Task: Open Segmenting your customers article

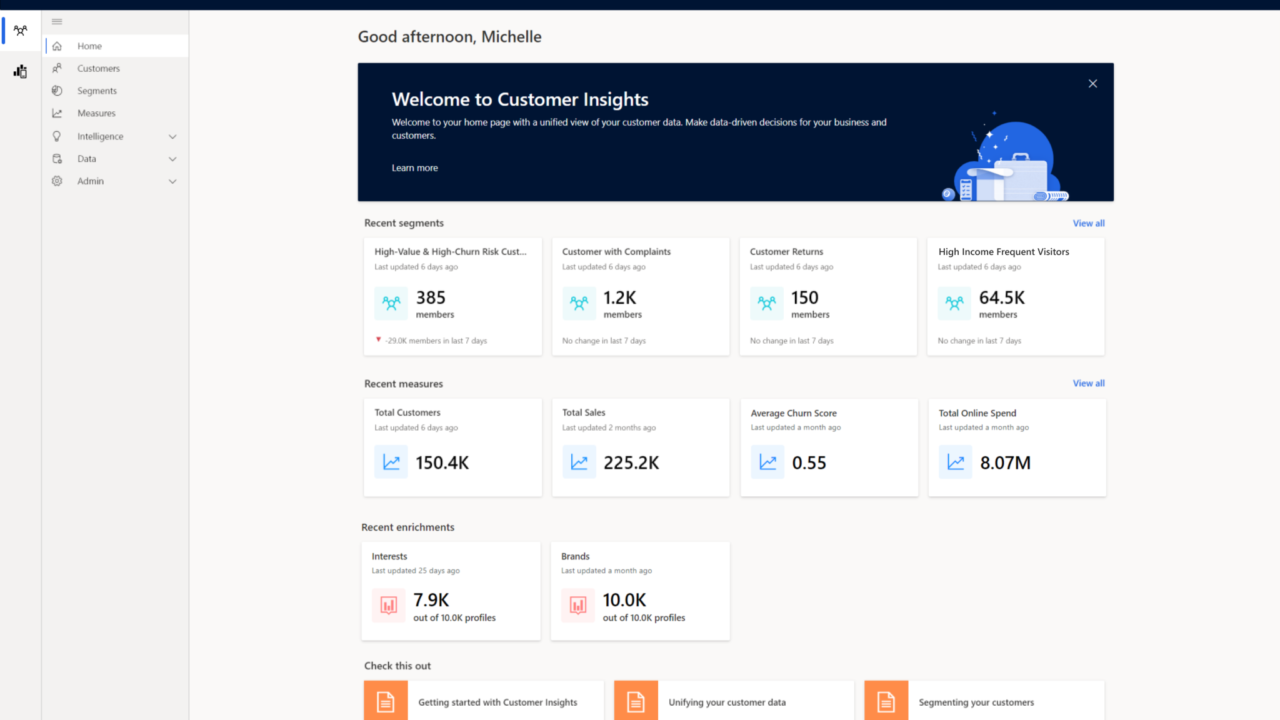Action: (x=976, y=702)
